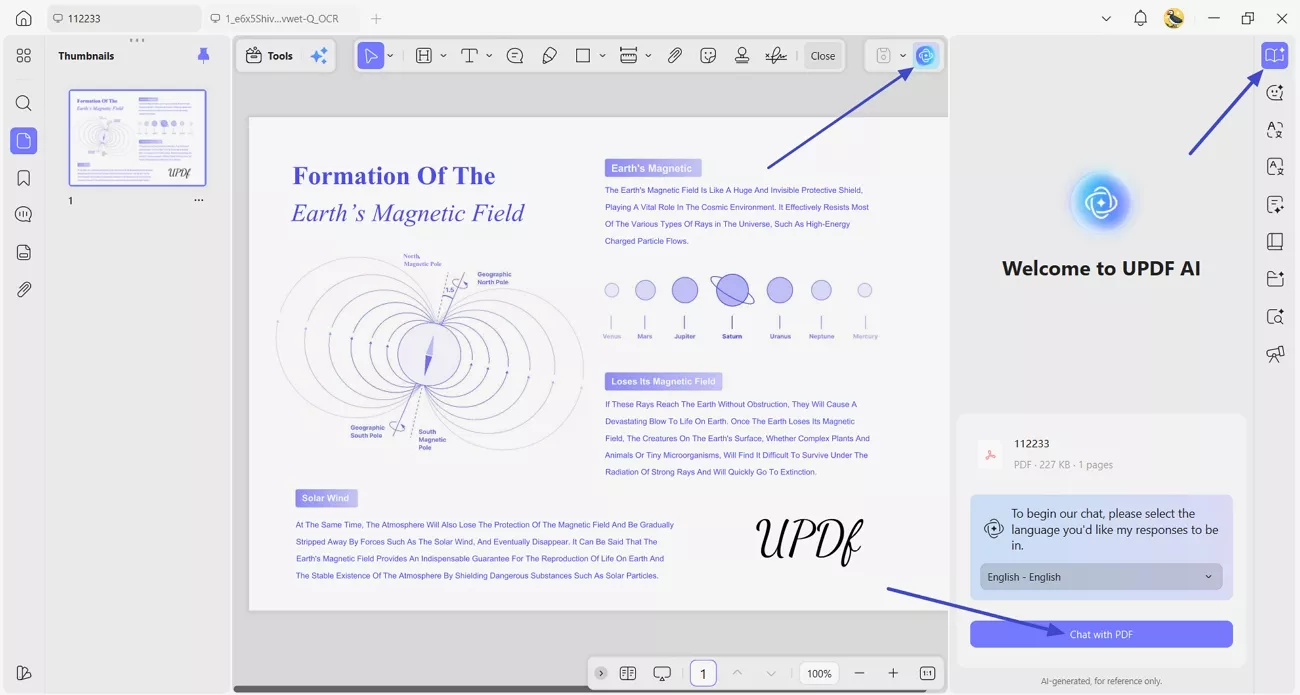Choose the pencil drawing tool
Screen dimensions: 1300x695
(x=549, y=56)
